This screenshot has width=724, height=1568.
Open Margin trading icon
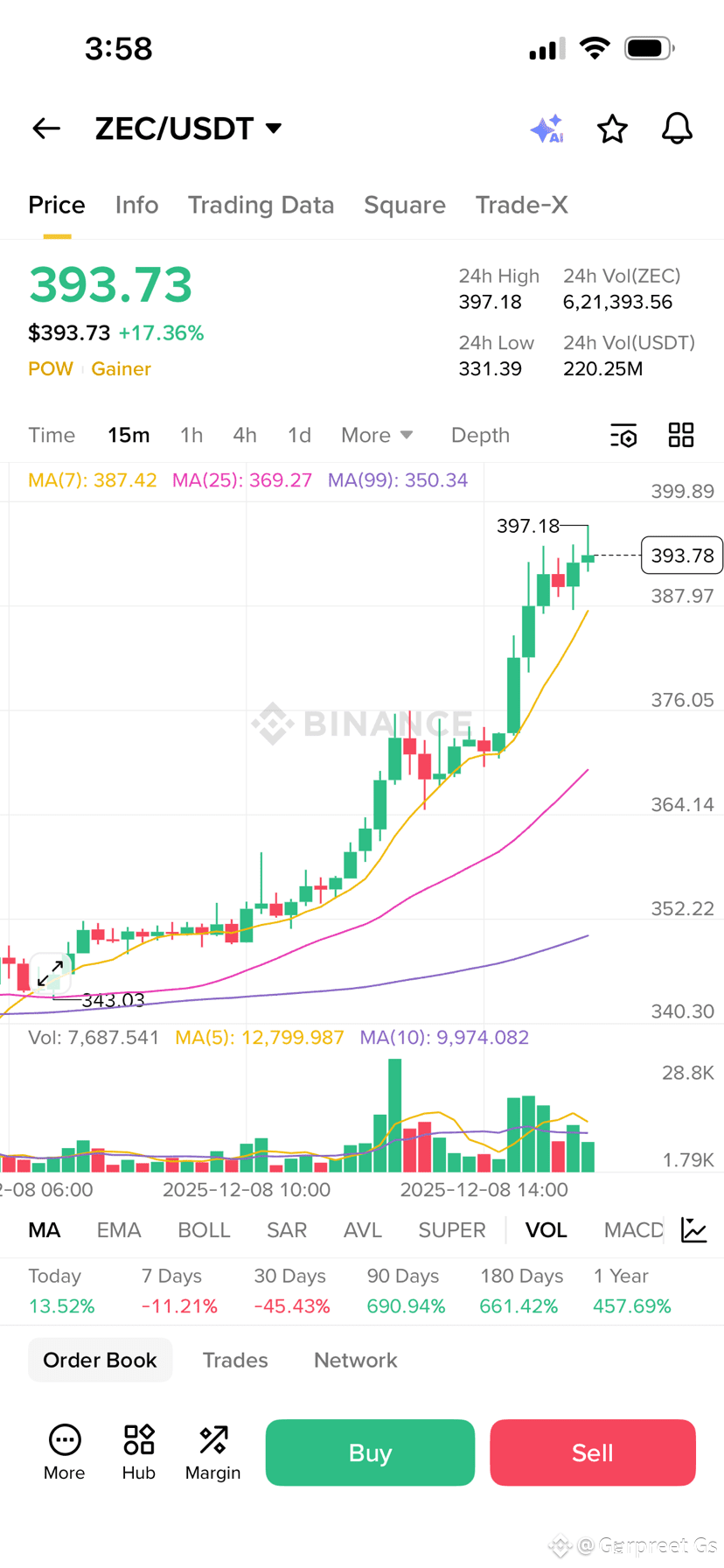[212, 1452]
